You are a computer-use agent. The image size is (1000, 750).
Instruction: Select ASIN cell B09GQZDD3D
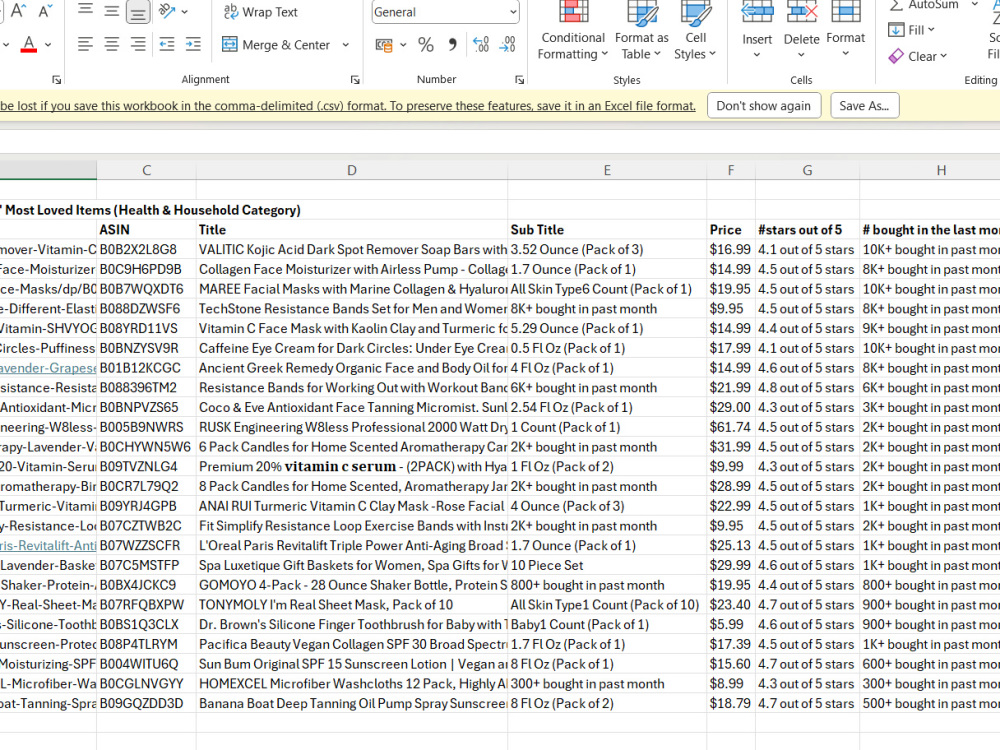click(147, 703)
